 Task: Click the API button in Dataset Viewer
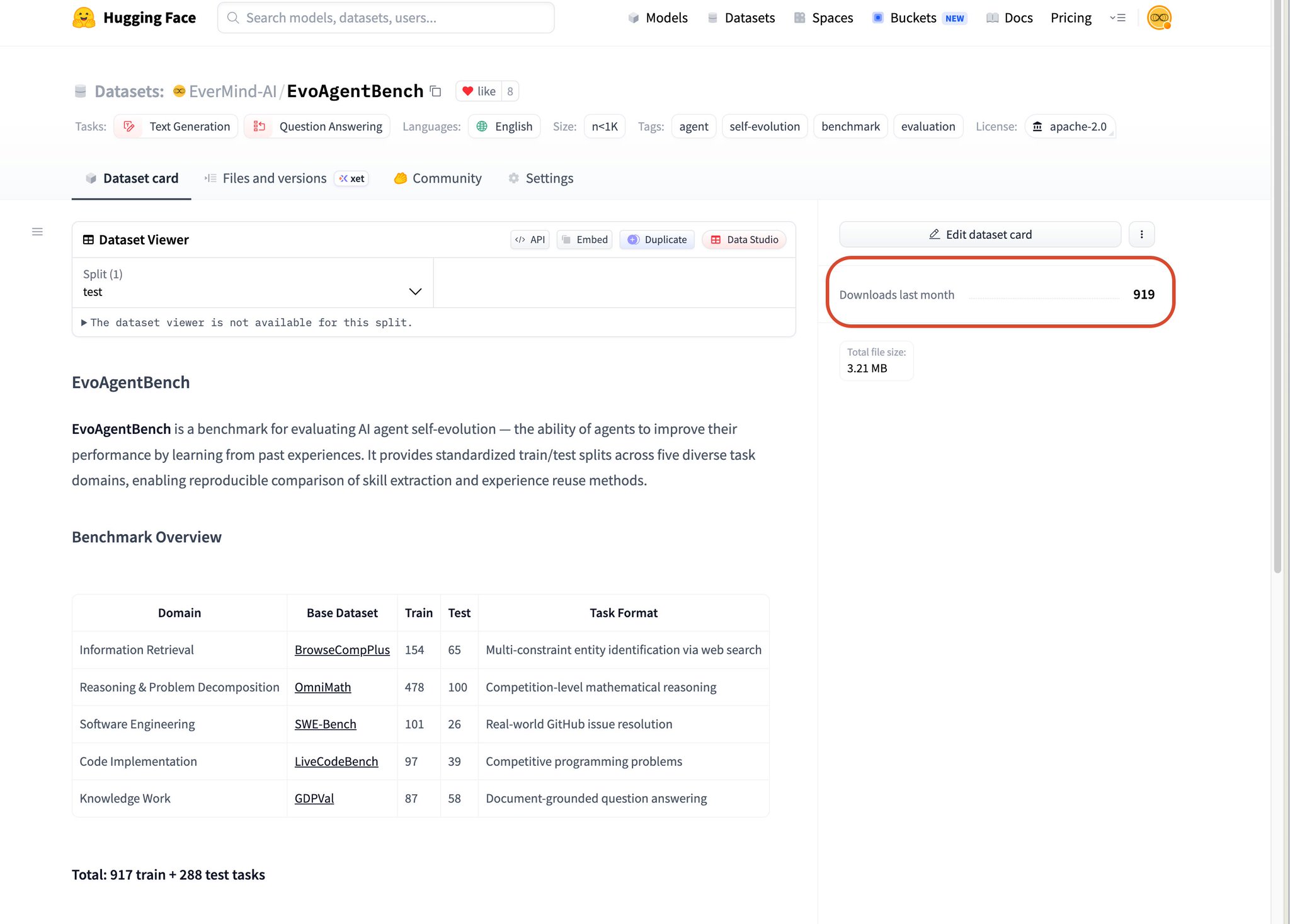click(x=530, y=239)
